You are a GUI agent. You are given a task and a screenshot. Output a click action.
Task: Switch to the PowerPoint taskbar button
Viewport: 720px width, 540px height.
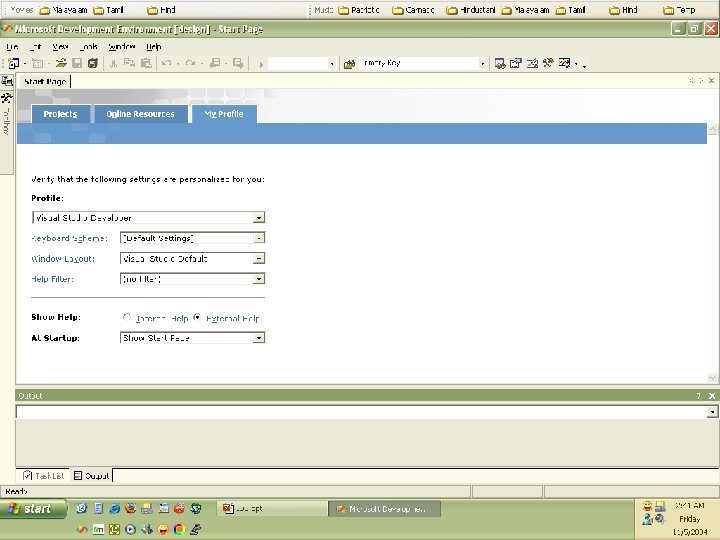272,509
